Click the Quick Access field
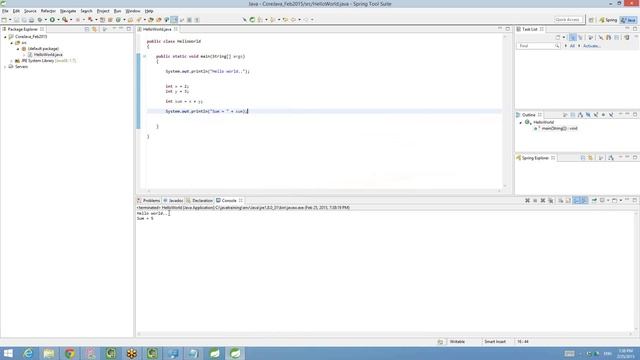 (568, 20)
